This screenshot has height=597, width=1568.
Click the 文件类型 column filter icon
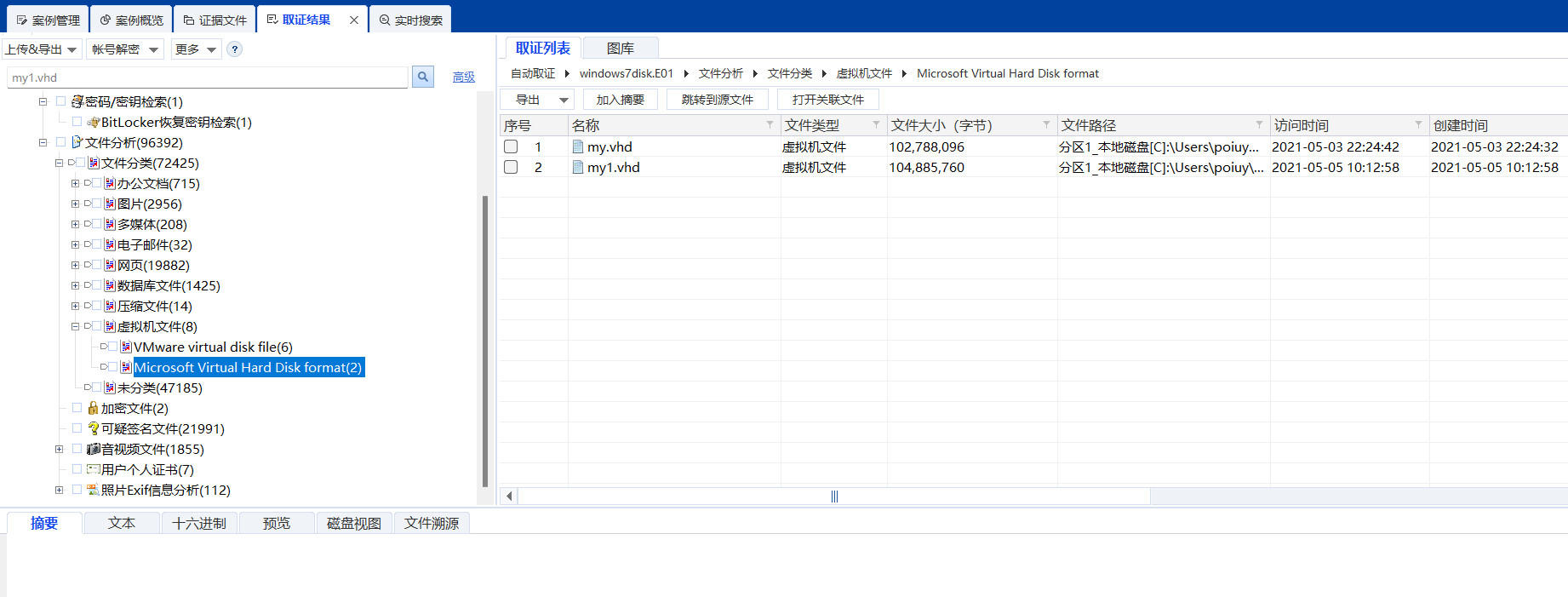click(876, 124)
